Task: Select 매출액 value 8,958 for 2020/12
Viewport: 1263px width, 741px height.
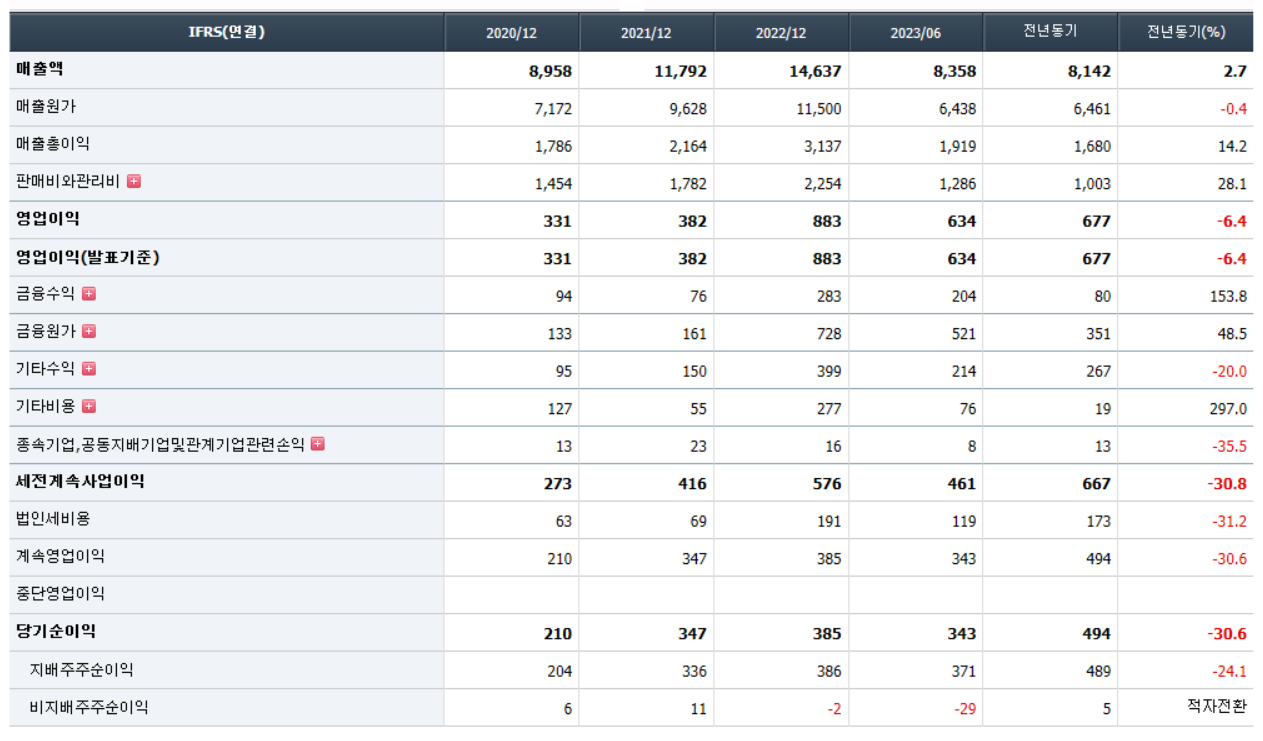Action: tap(550, 71)
